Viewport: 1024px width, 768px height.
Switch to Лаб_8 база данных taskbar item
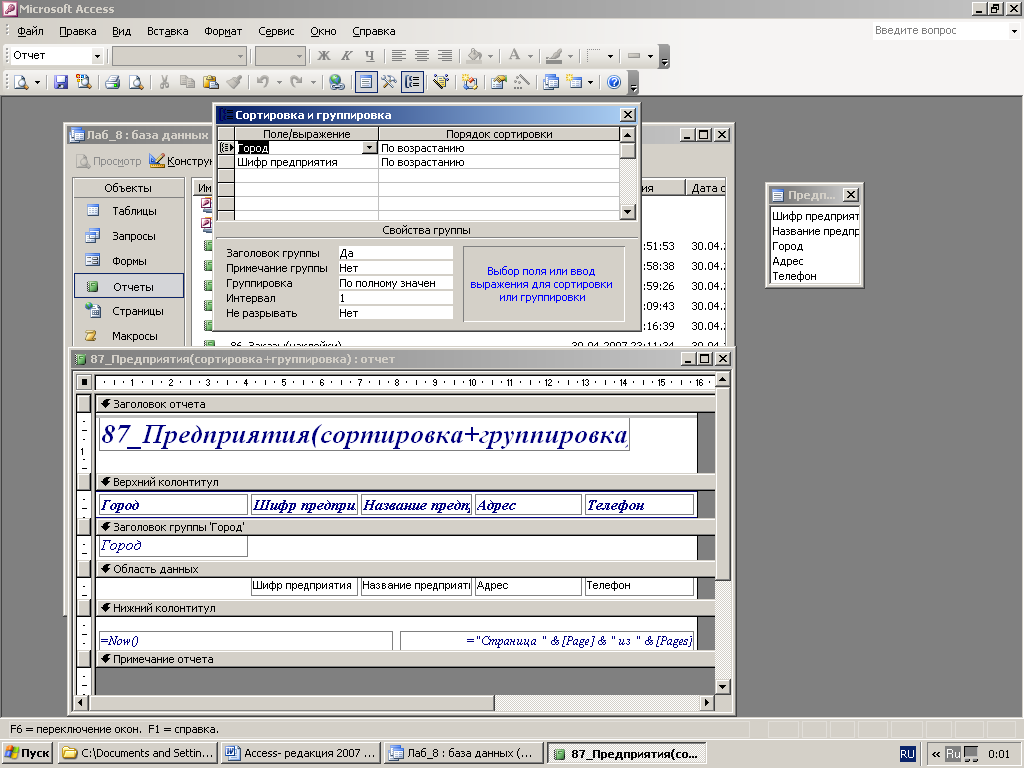coord(464,754)
